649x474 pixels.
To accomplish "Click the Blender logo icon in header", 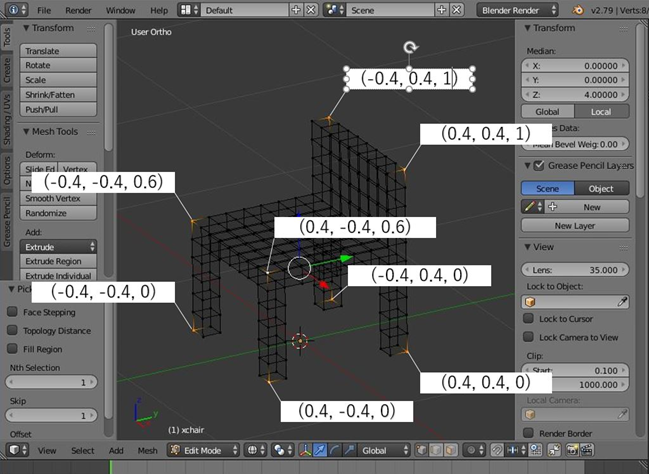I will tap(578, 10).
